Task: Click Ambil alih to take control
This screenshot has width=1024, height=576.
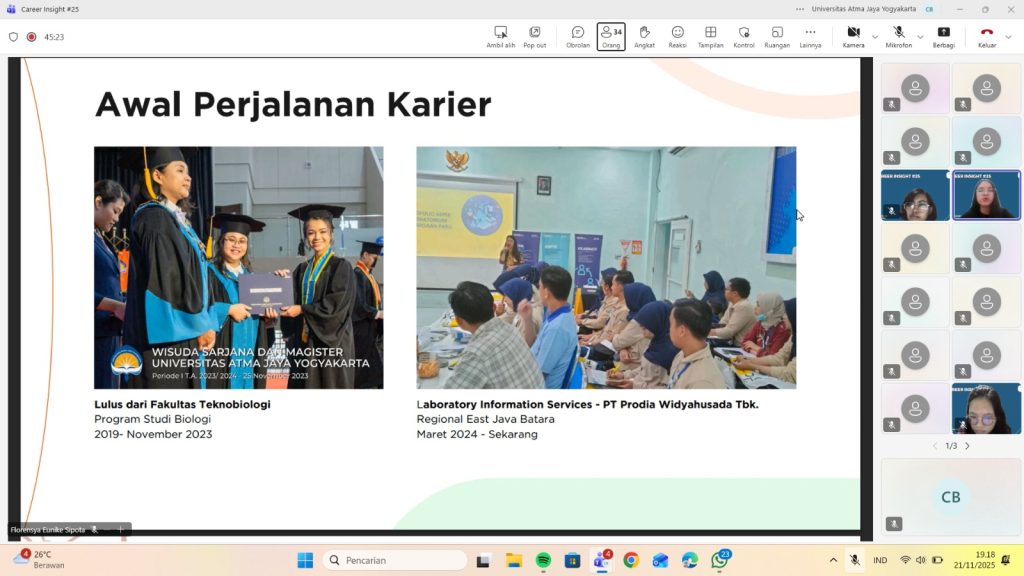Action: coord(500,37)
